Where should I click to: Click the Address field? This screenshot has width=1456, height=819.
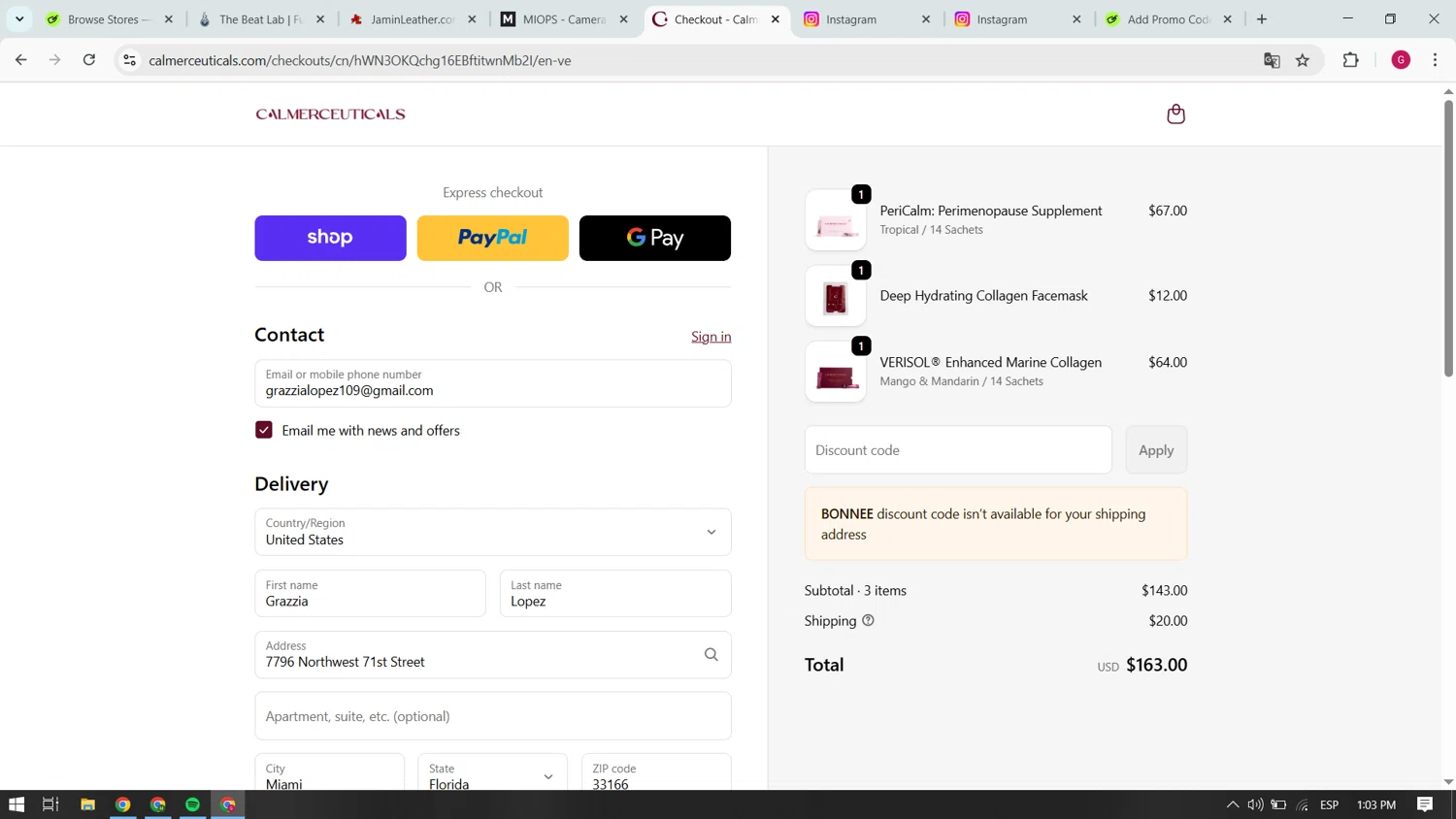coord(493,654)
